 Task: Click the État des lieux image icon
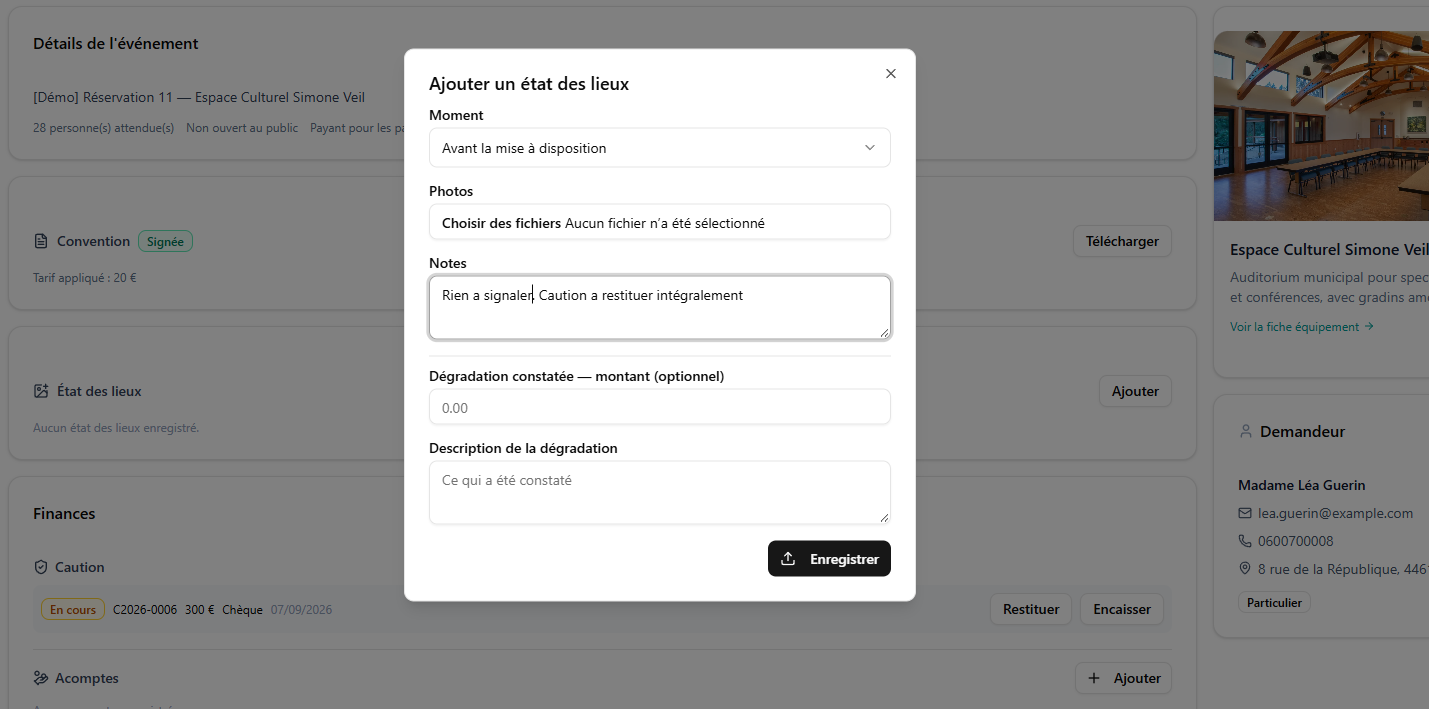(41, 391)
